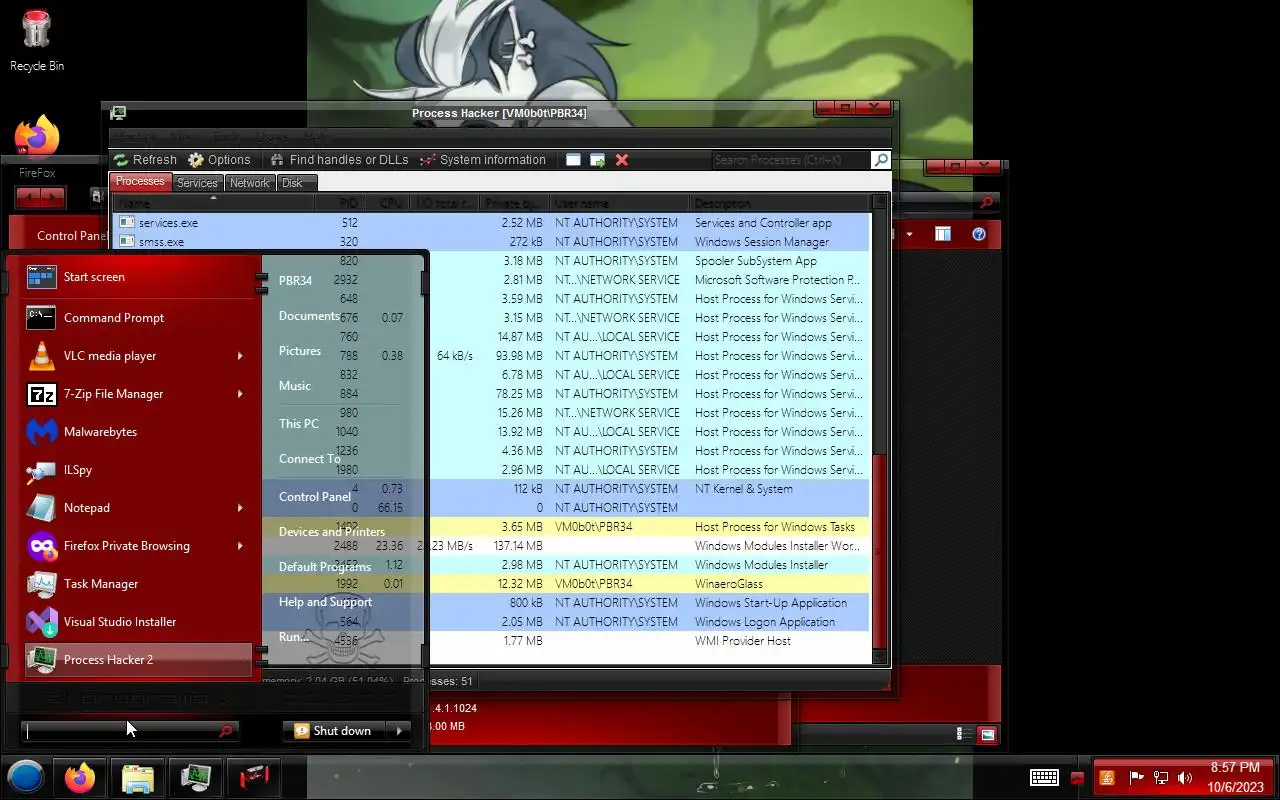
Task: Expand the VLC media player jump list arrow
Action: [x=240, y=356]
